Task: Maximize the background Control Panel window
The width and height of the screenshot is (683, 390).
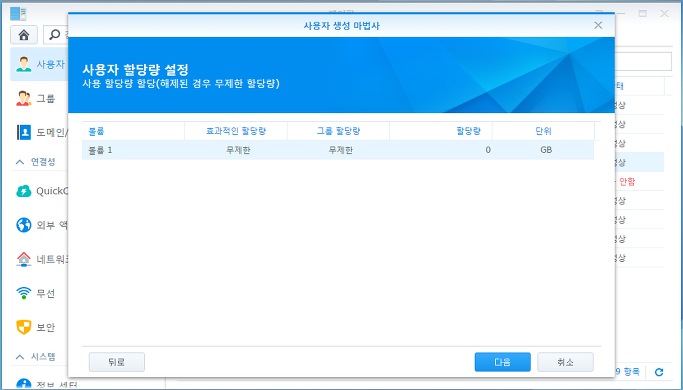Action: [642, 14]
